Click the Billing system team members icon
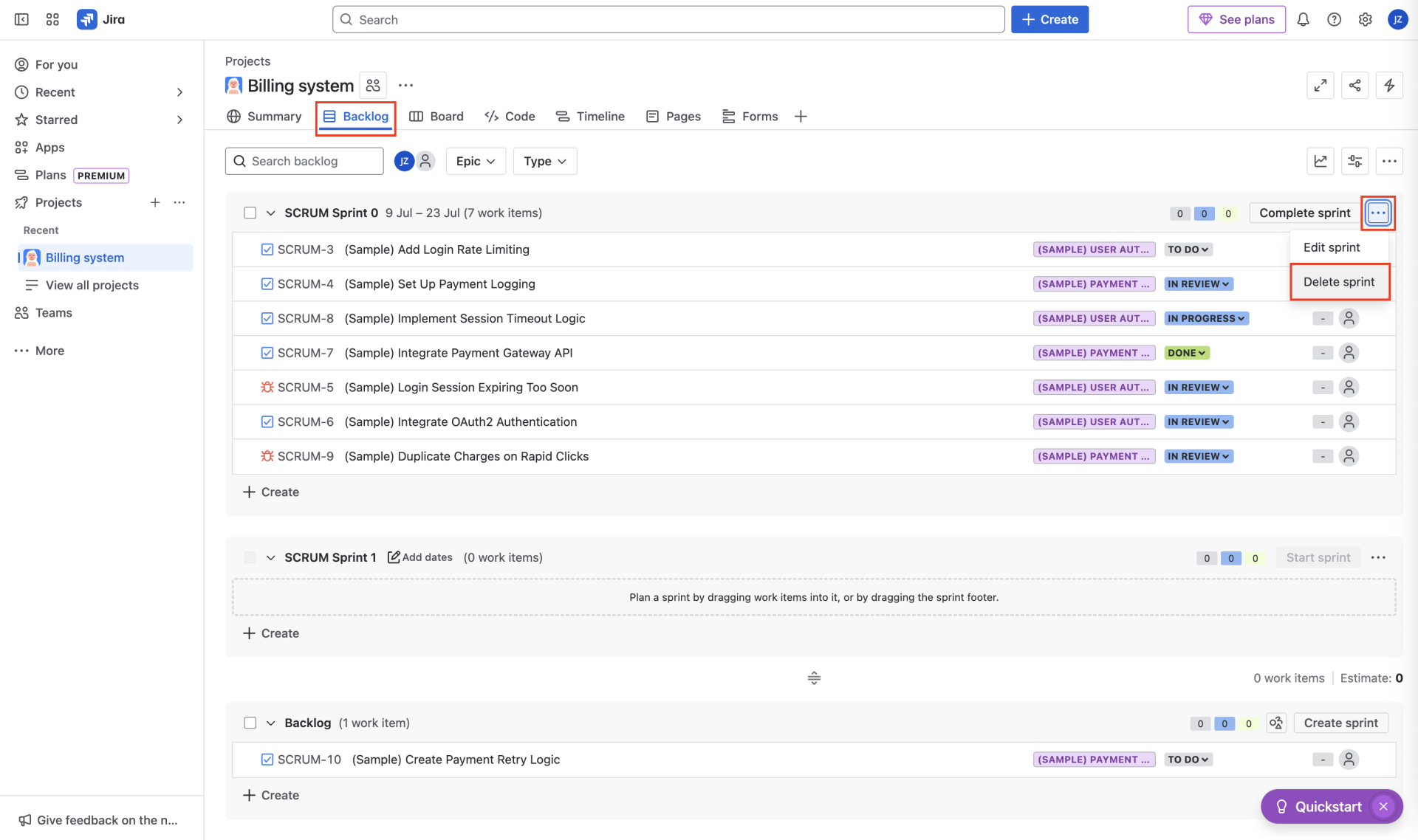Screen dimensions: 1418x840 pyautogui.click(x=373, y=86)
